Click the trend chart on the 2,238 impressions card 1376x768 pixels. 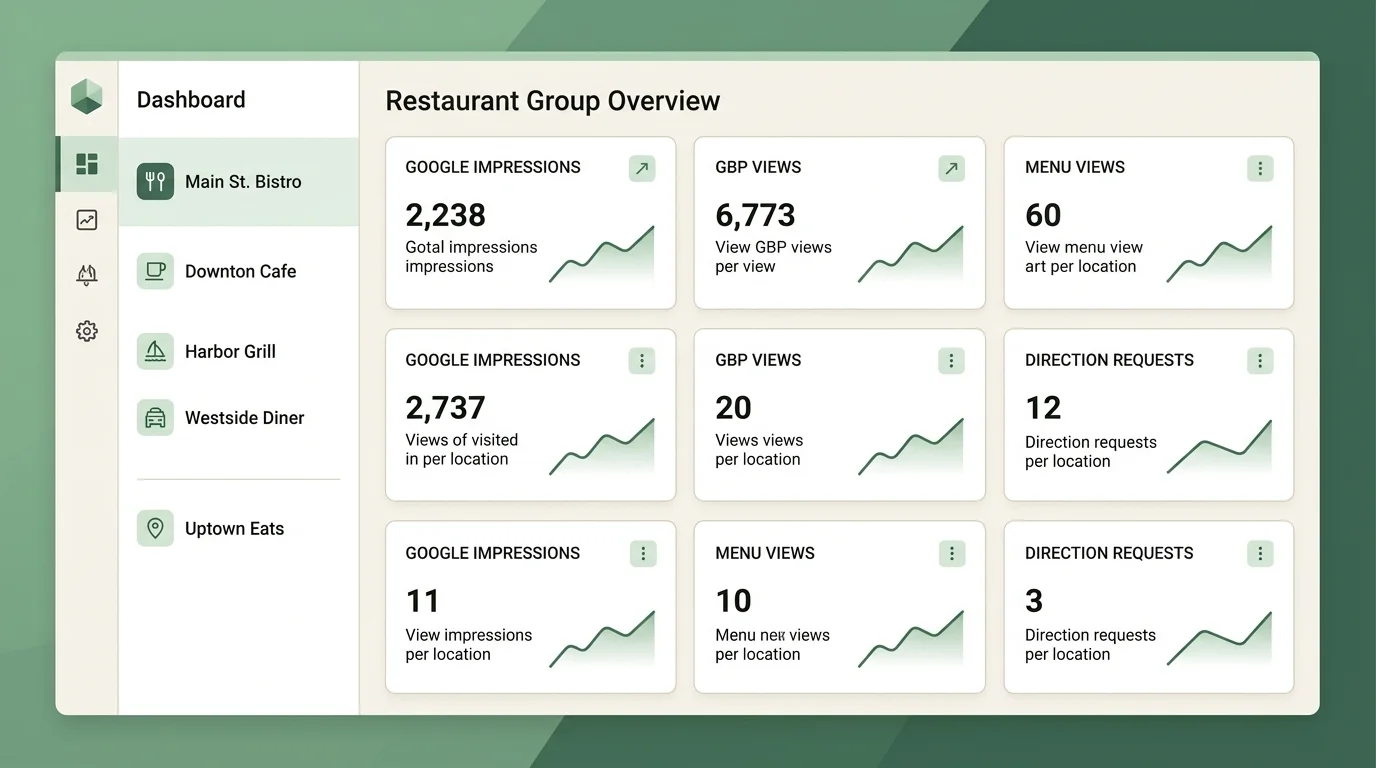coord(602,256)
